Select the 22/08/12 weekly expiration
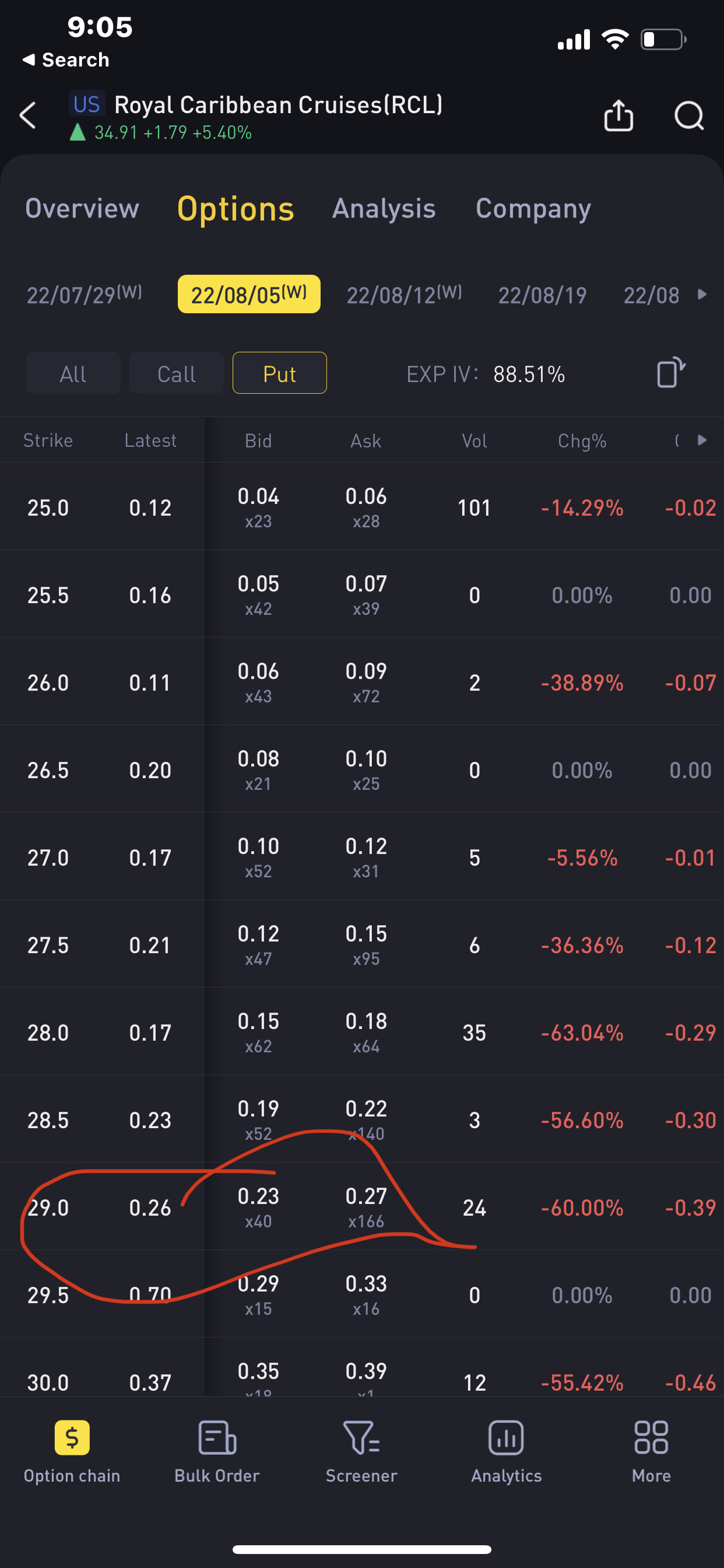 click(405, 295)
